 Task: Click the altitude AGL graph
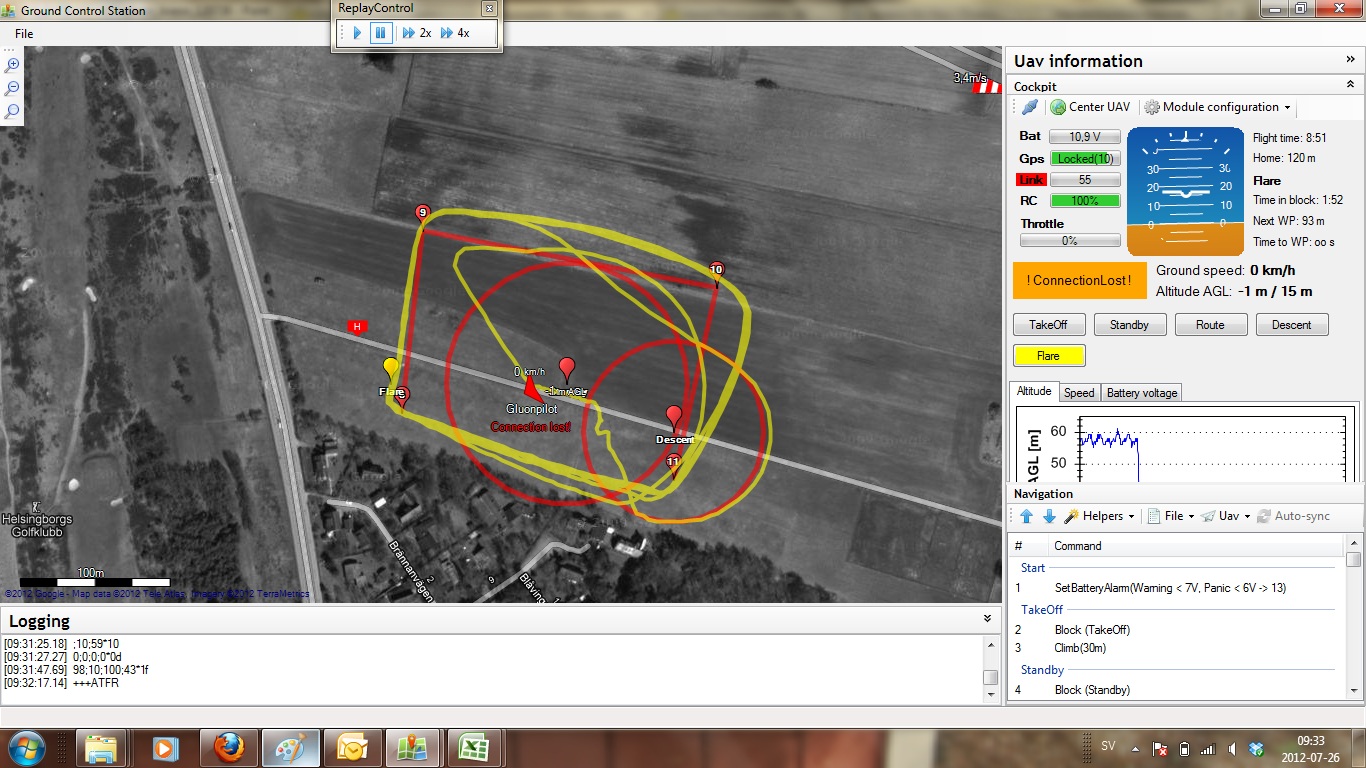[x=1186, y=444]
